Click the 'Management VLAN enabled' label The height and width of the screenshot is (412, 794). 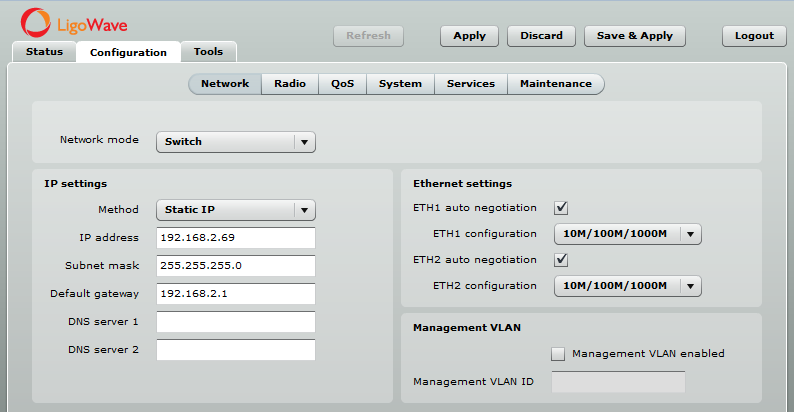tap(648, 354)
